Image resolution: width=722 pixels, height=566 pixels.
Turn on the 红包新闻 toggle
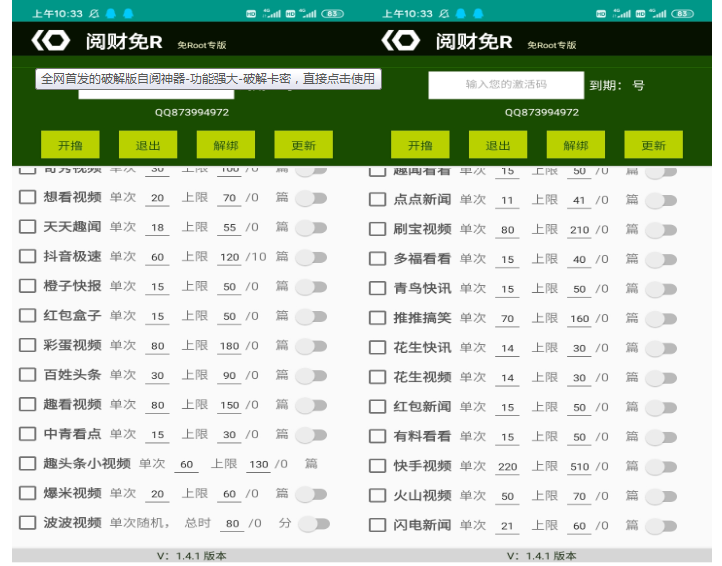661,408
